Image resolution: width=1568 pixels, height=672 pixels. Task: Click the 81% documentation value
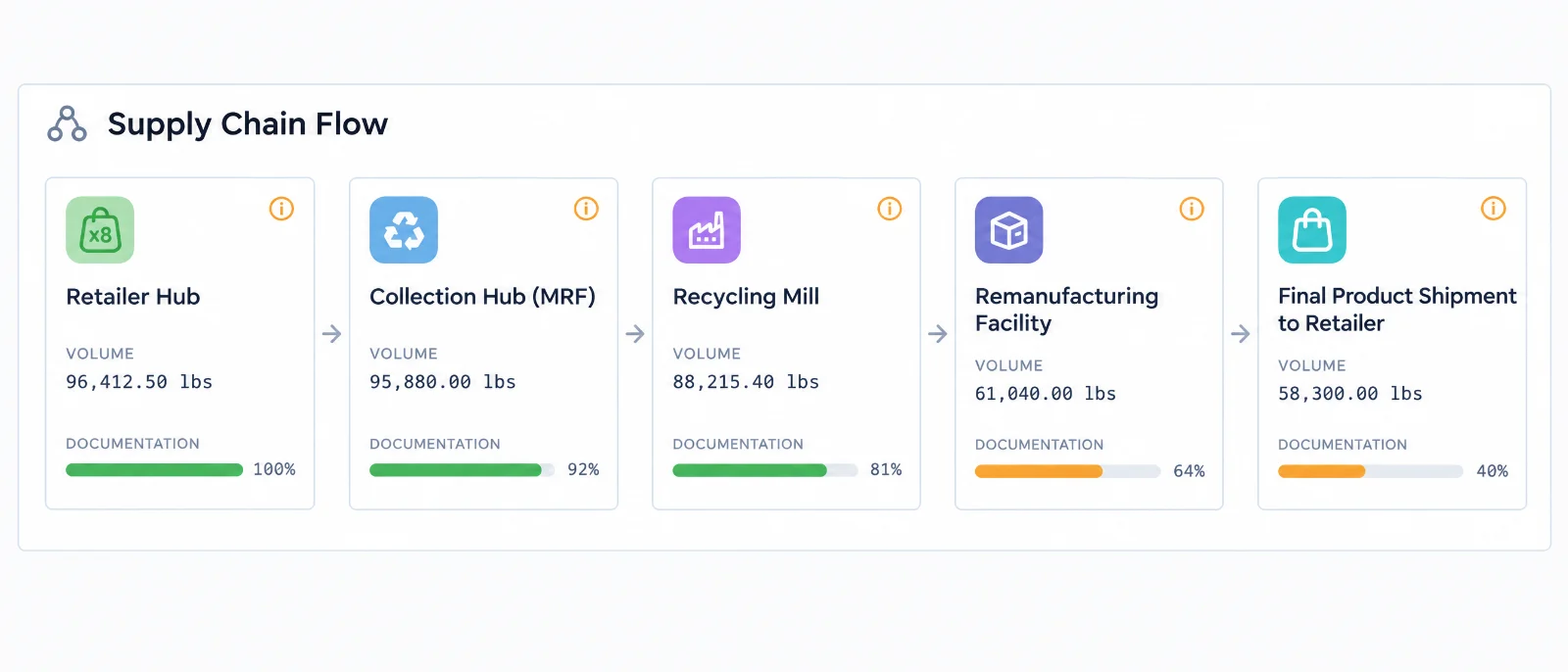[886, 470]
